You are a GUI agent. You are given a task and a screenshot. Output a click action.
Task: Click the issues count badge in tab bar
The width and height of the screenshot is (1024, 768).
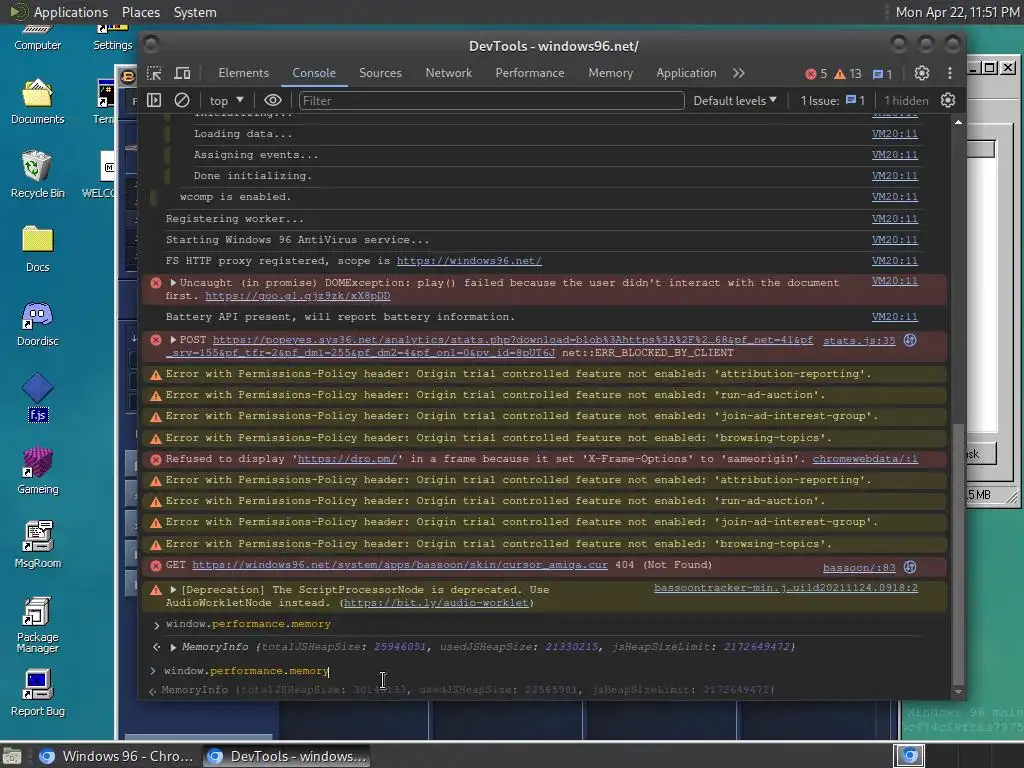point(882,74)
